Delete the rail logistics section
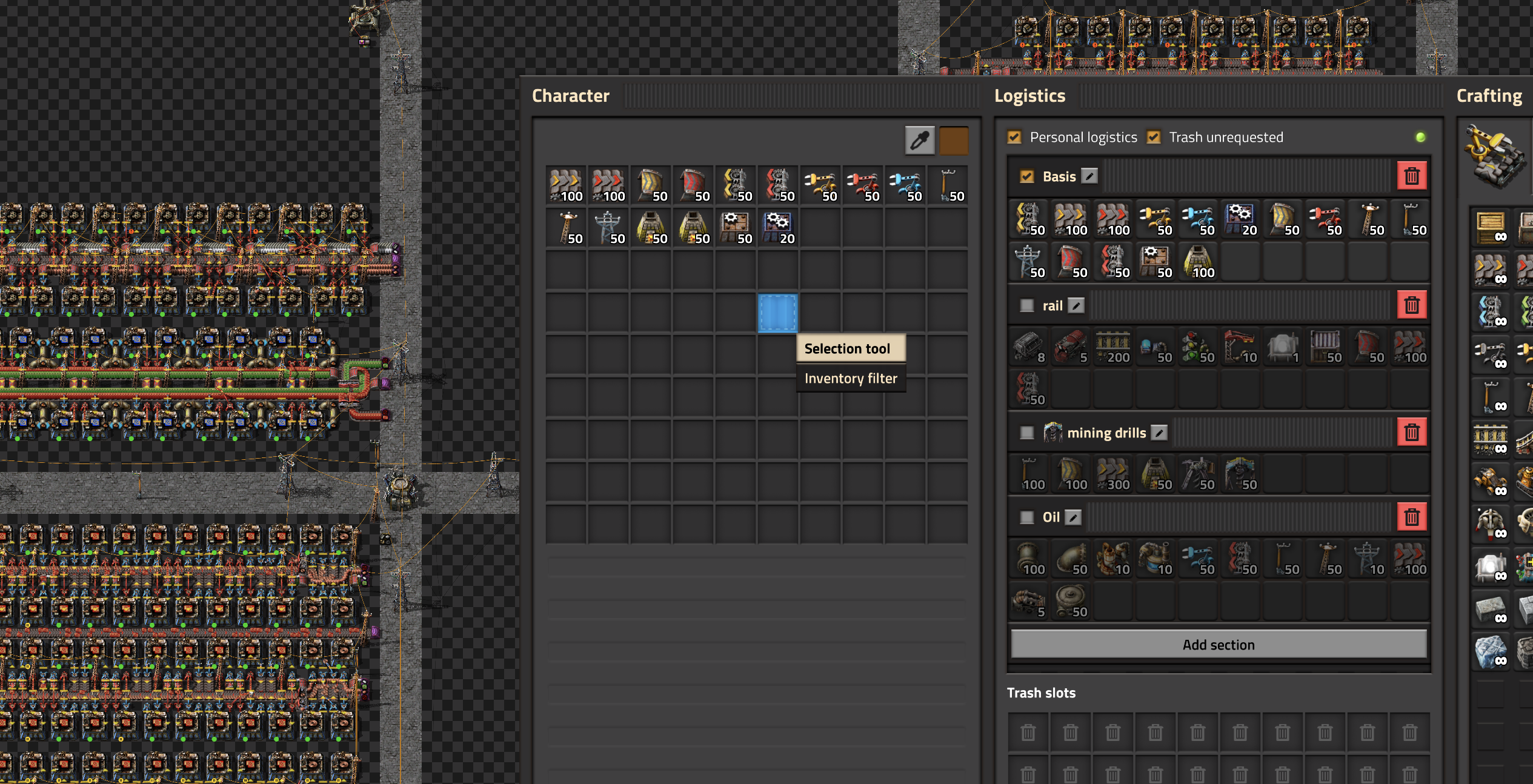1533x784 pixels. point(1412,305)
